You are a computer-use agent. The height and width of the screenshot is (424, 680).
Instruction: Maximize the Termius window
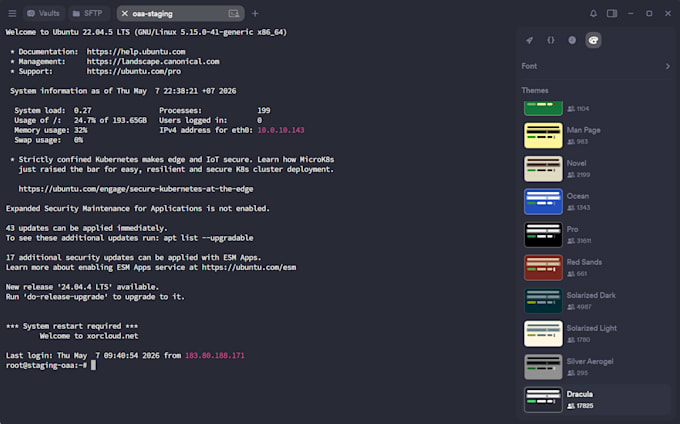point(649,13)
